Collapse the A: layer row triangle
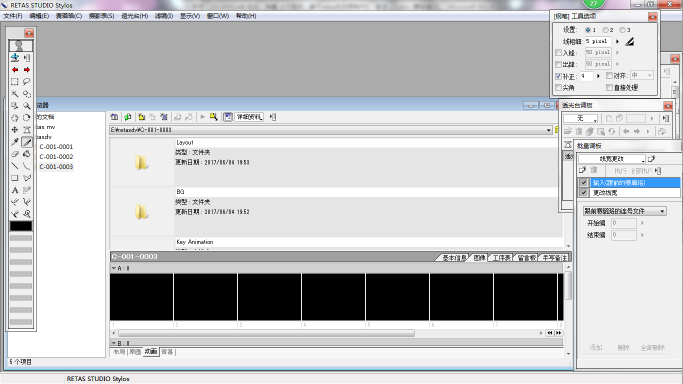Viewport: 683px width, 384px height. click(x=114, y=268)
